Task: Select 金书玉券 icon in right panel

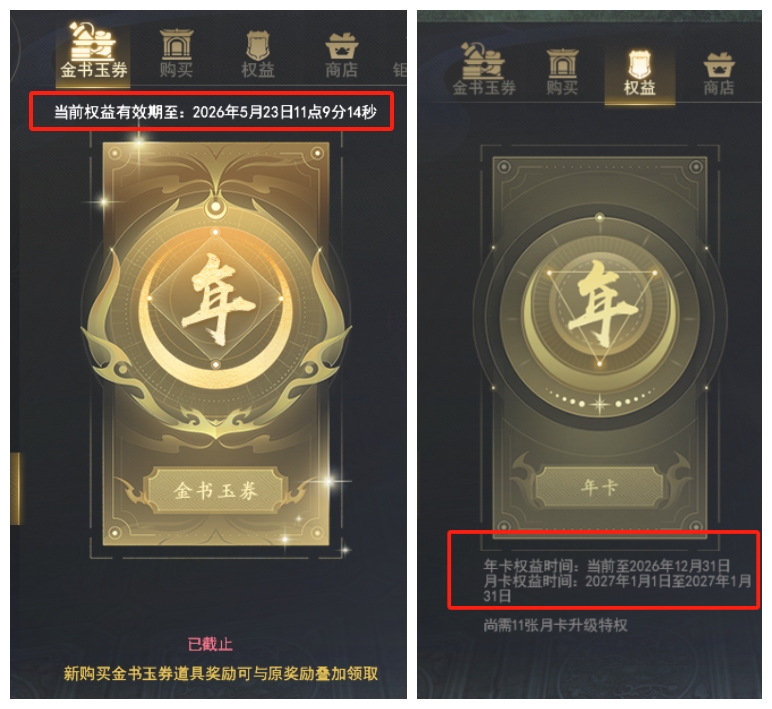Action: click(x=483, y=61)
